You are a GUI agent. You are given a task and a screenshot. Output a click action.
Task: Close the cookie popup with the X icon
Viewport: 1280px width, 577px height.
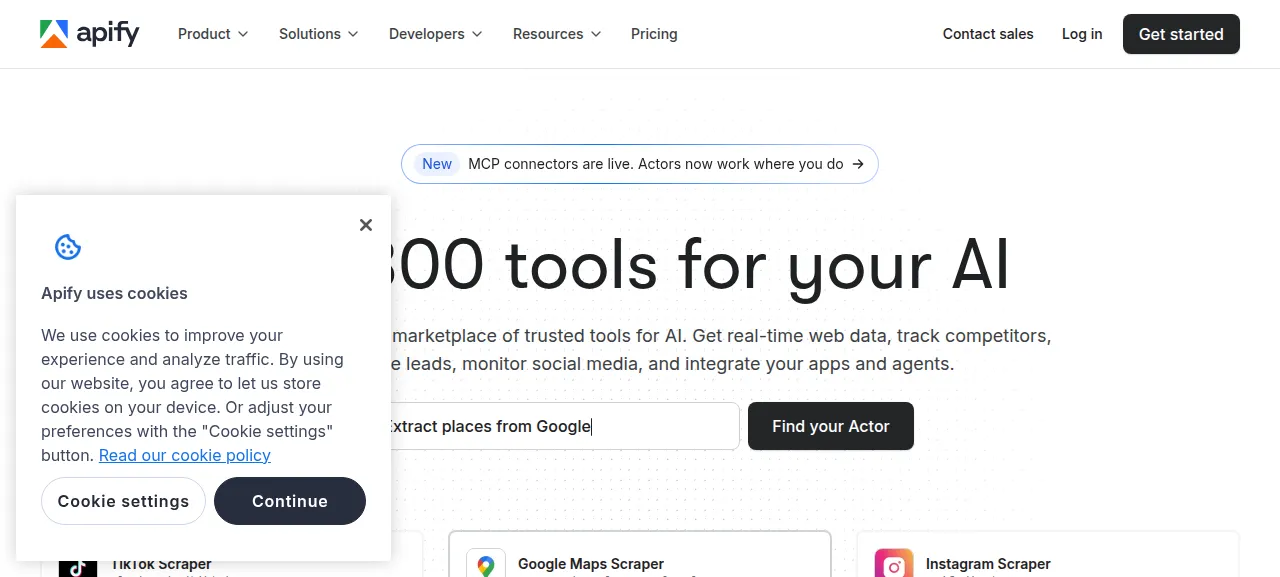click(x=366, y=225)
